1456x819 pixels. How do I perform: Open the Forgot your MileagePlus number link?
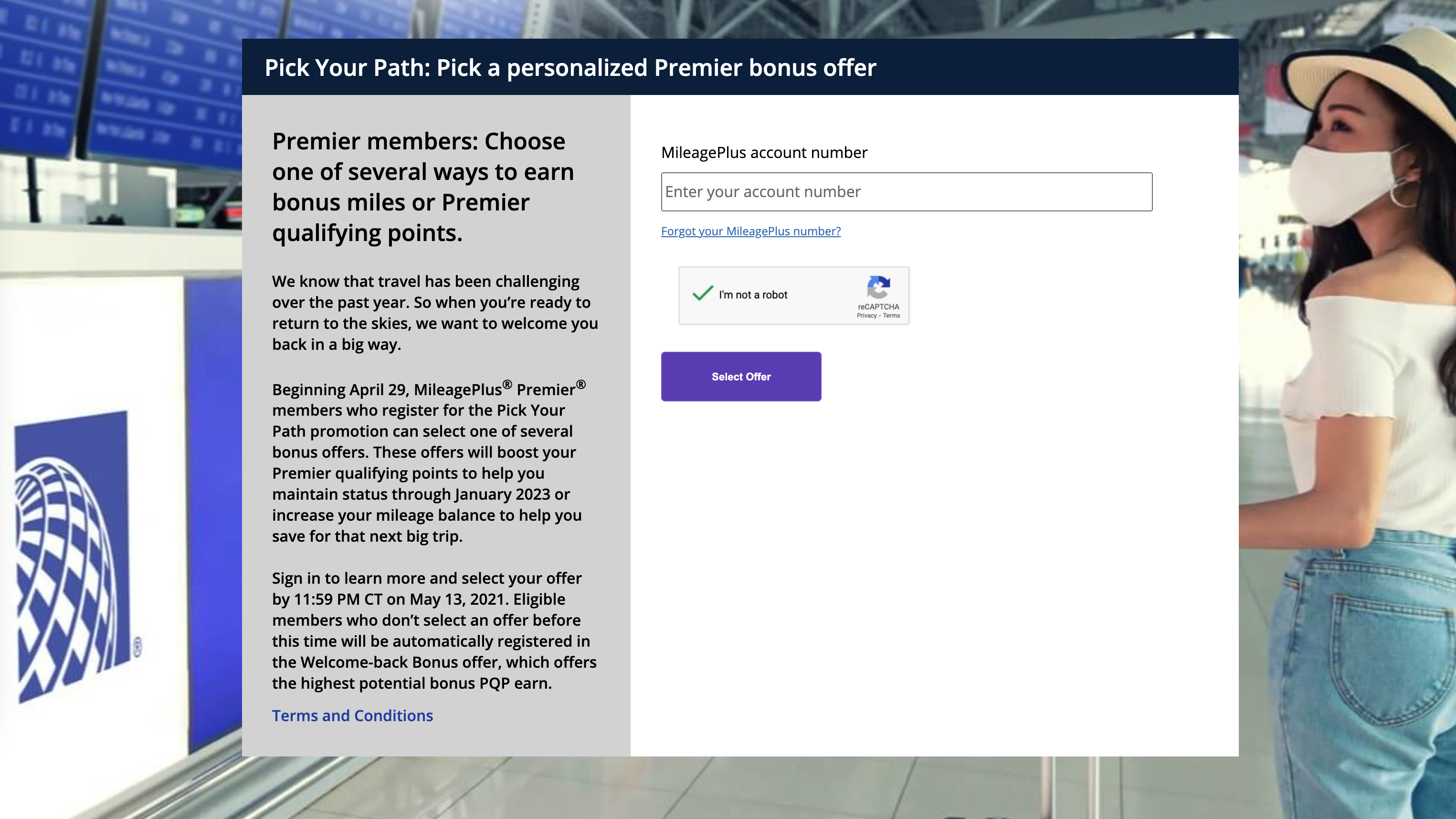click(750, 231)
